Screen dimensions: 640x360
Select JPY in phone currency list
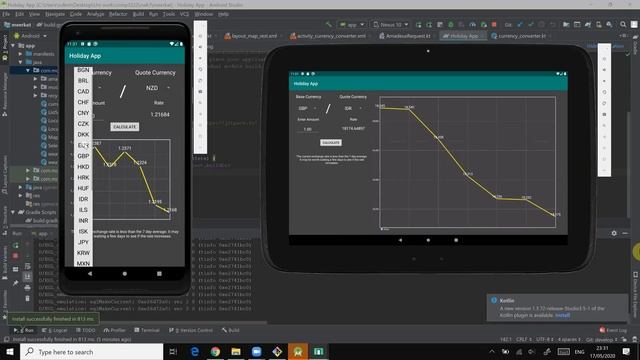(83, 242)
